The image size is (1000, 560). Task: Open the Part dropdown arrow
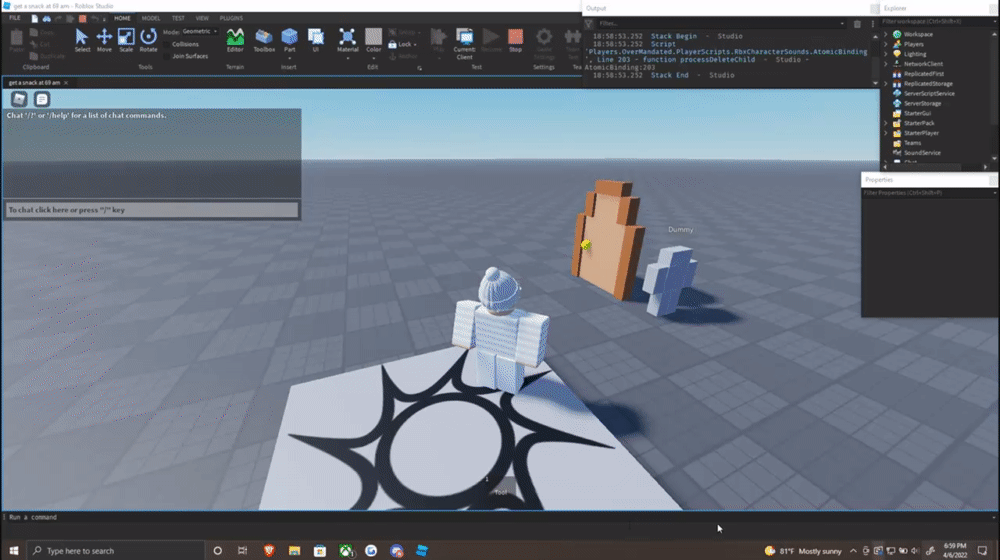coord(290,58)
